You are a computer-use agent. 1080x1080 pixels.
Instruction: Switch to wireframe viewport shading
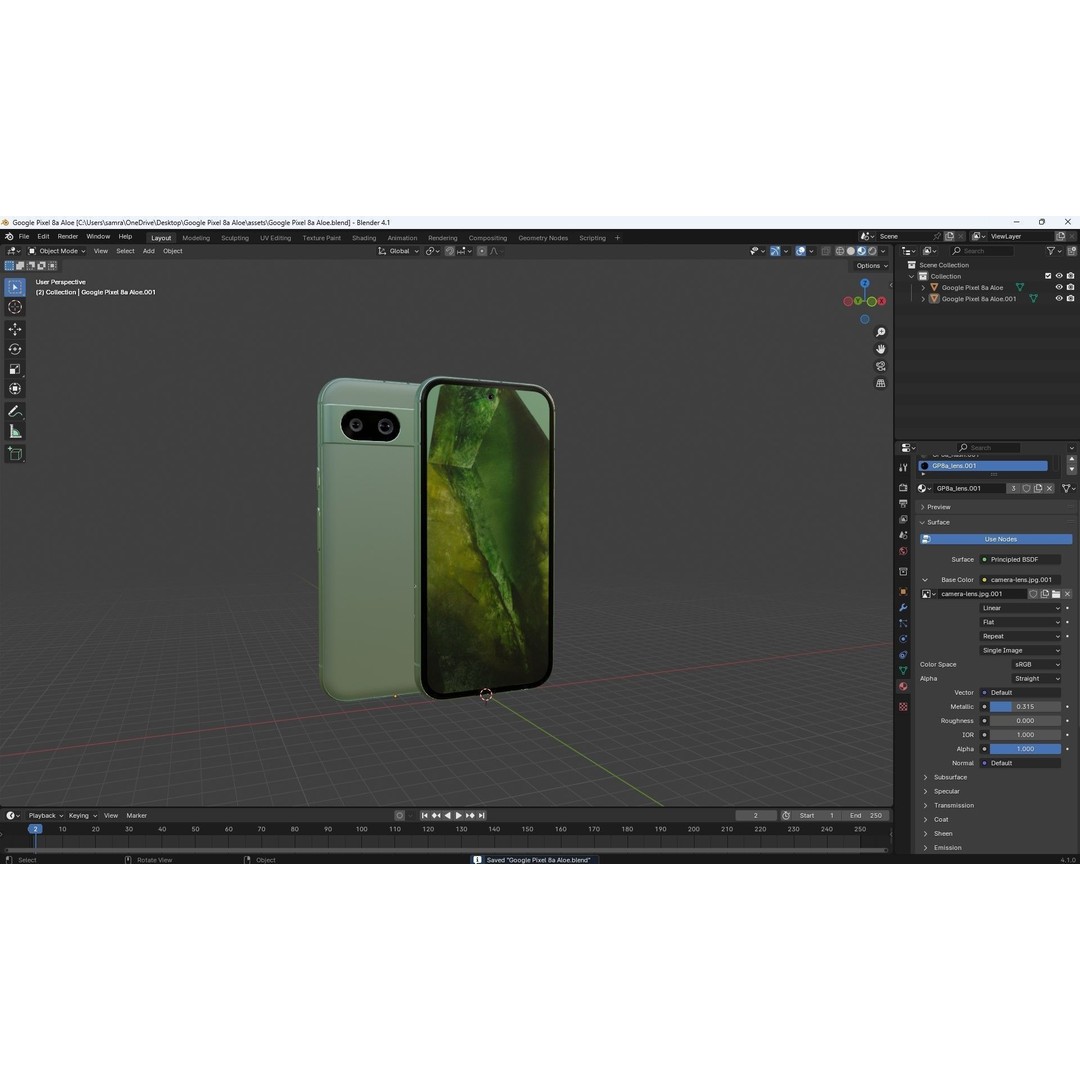(x=840, y=251)
